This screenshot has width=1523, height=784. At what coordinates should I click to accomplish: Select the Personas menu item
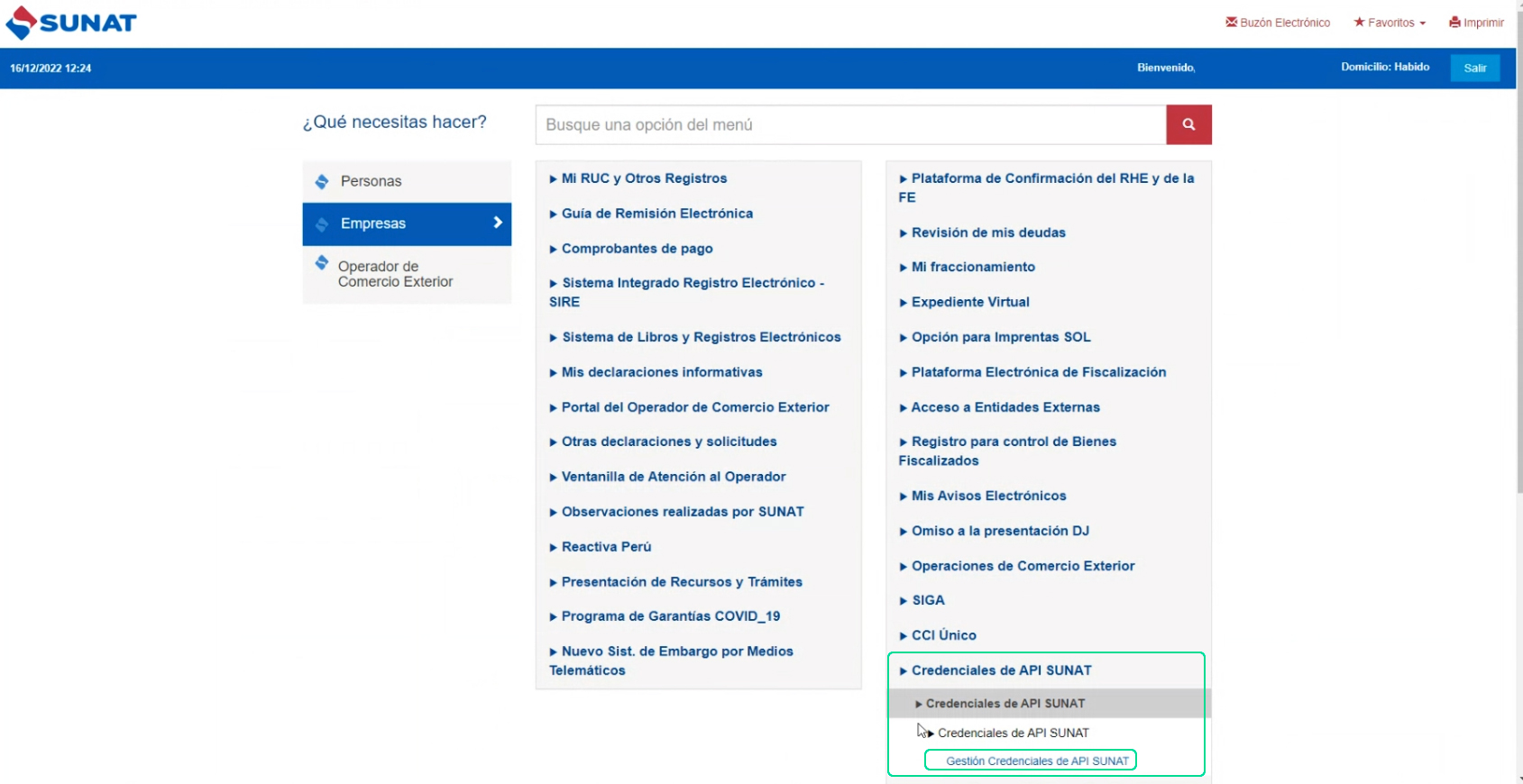point(371,181)
